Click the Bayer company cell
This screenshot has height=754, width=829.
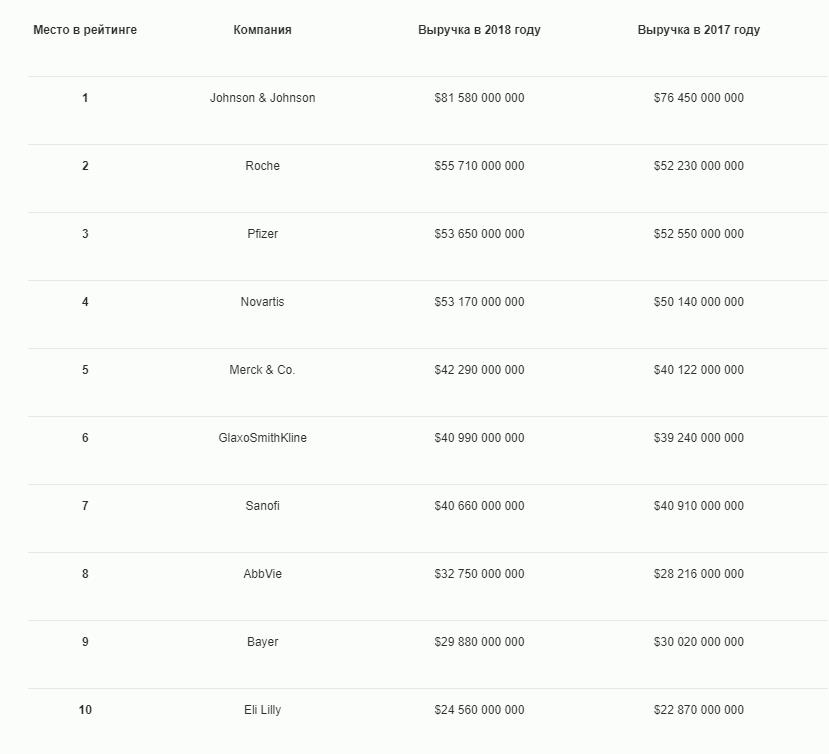point(262,642)
